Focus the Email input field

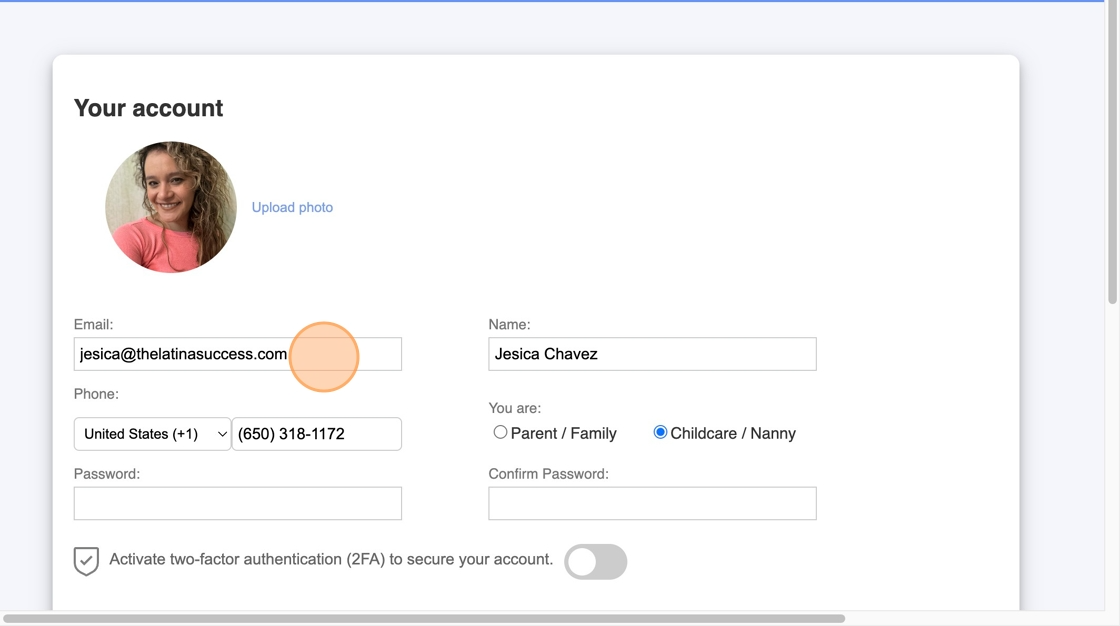click(x=238, y=354)
